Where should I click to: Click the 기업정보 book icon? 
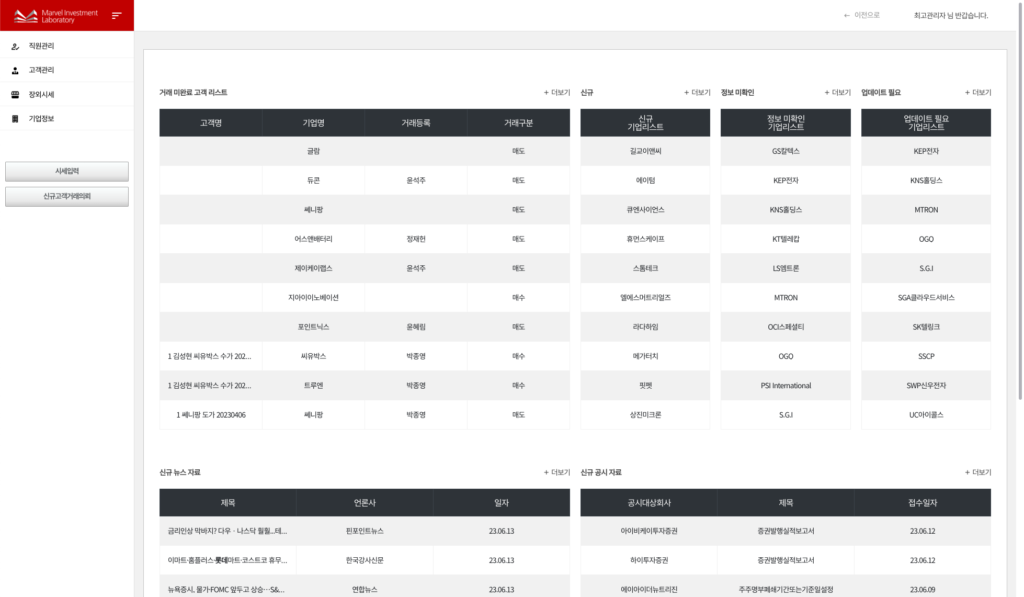point(15,119)
